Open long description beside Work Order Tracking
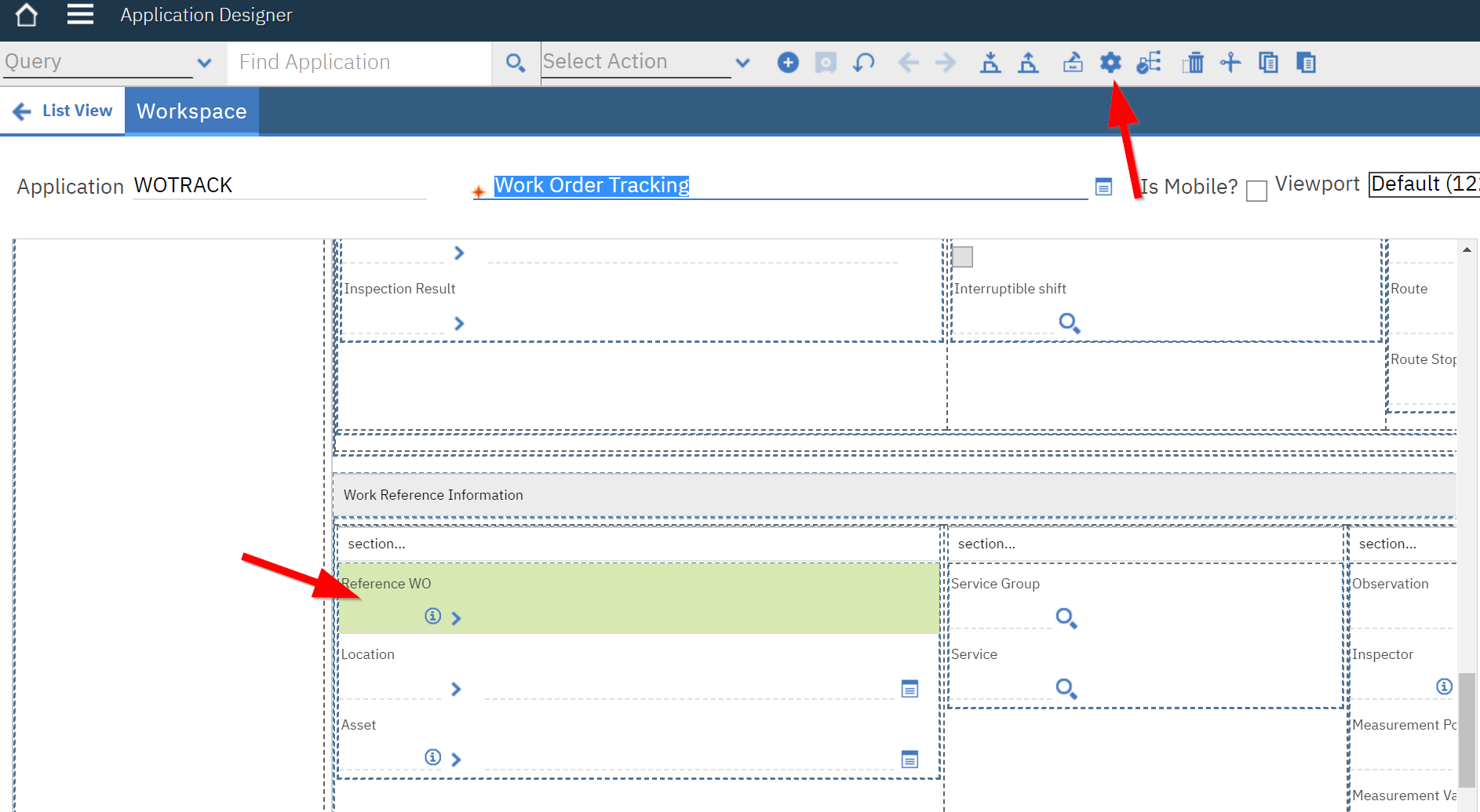The width and height of the screenshot is (1480, 812). 1103,187
